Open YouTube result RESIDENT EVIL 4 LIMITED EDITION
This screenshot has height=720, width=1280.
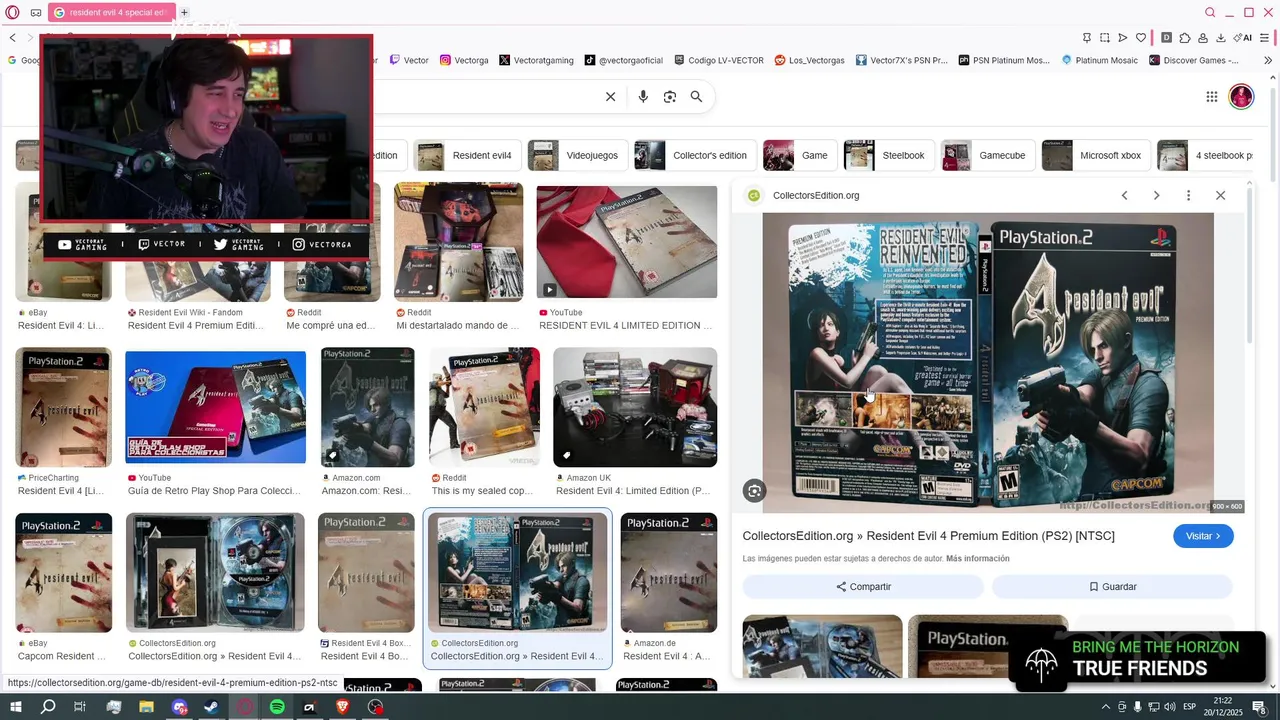pos(626,242)
